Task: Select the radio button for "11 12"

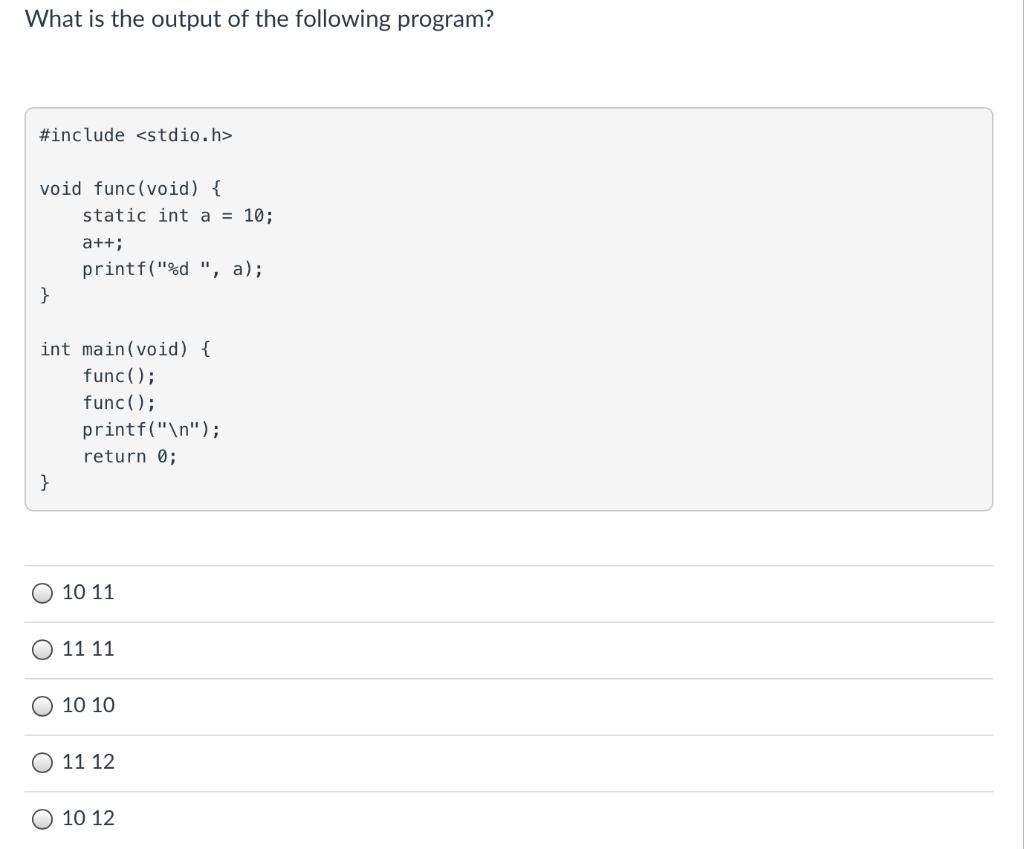Action: (41, 762)
